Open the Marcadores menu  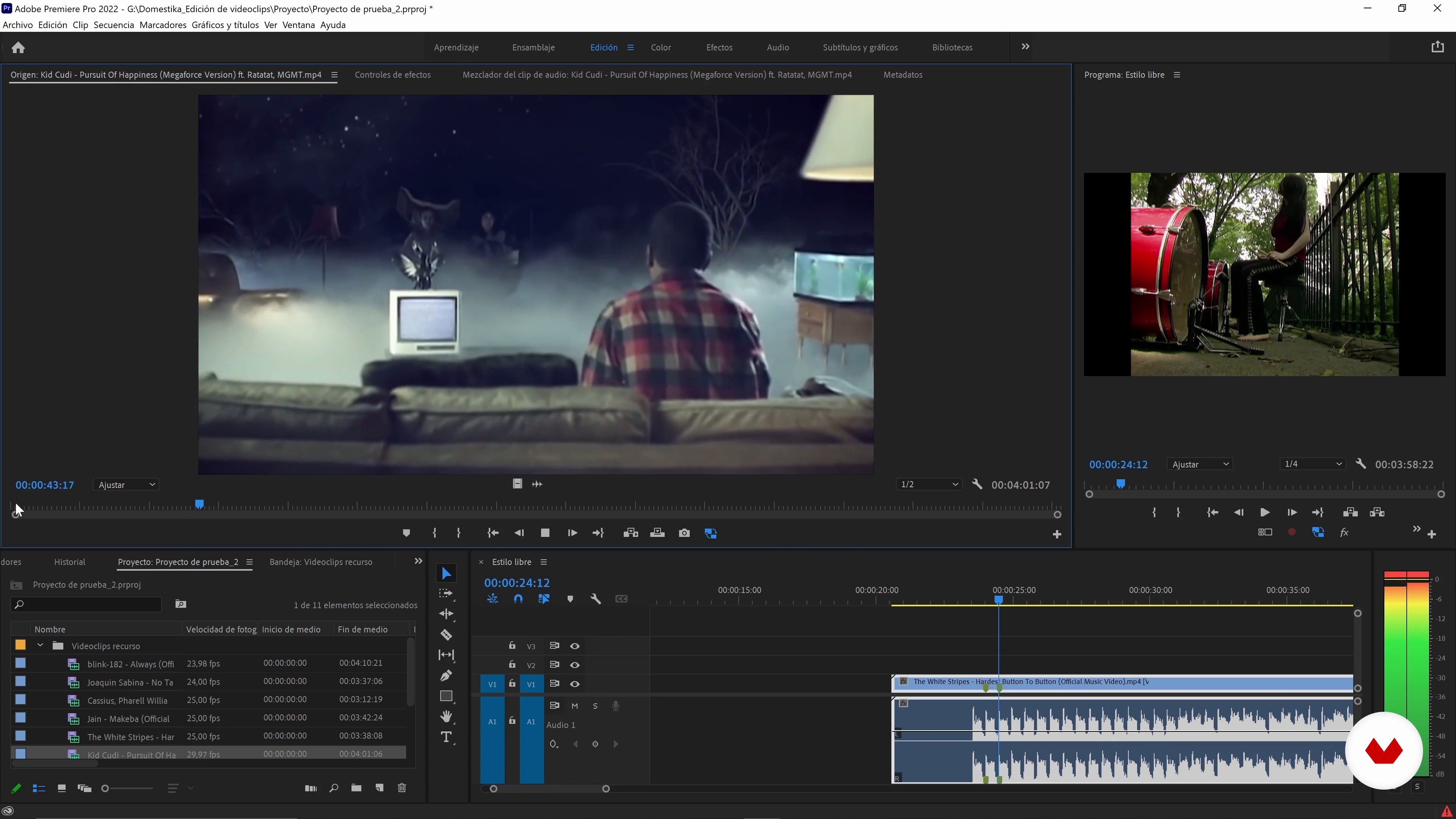[x=163, y=25]
